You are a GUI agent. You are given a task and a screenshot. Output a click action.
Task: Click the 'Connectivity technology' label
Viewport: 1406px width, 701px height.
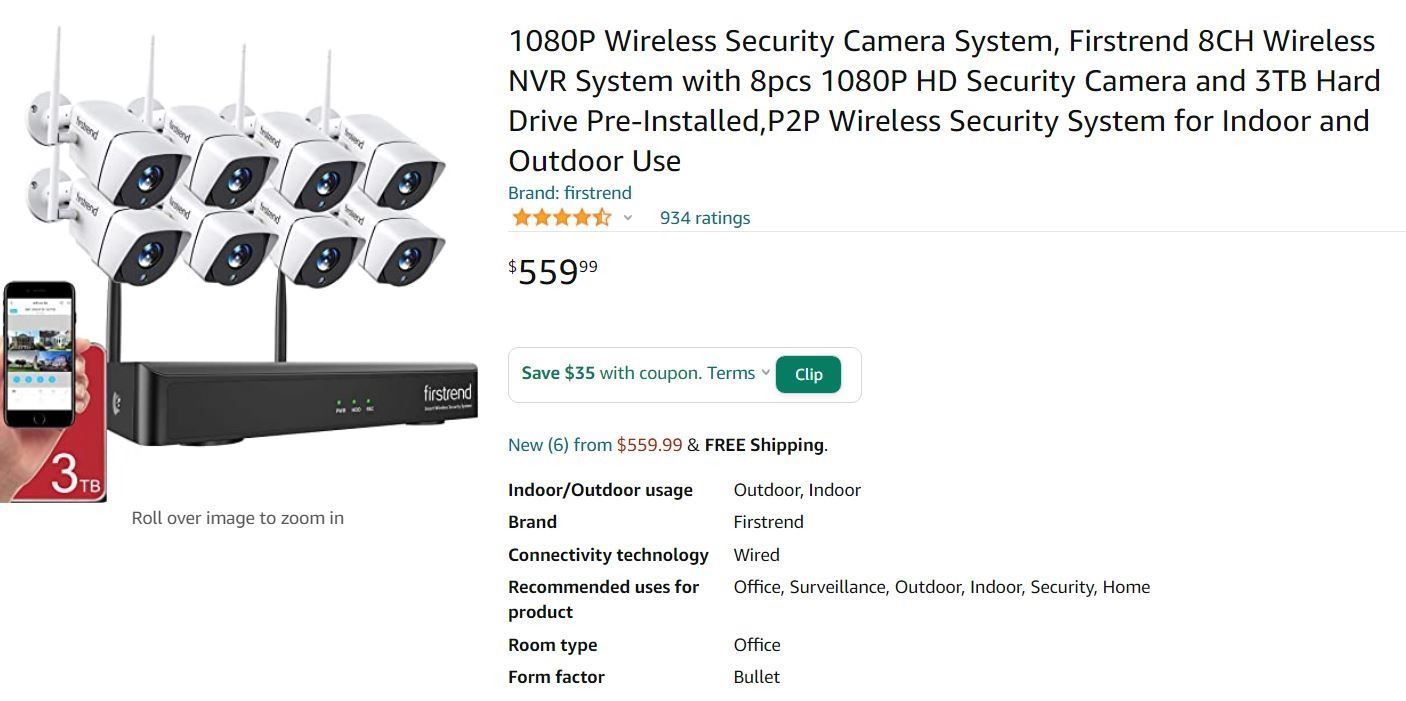click(x=608, y=555)
